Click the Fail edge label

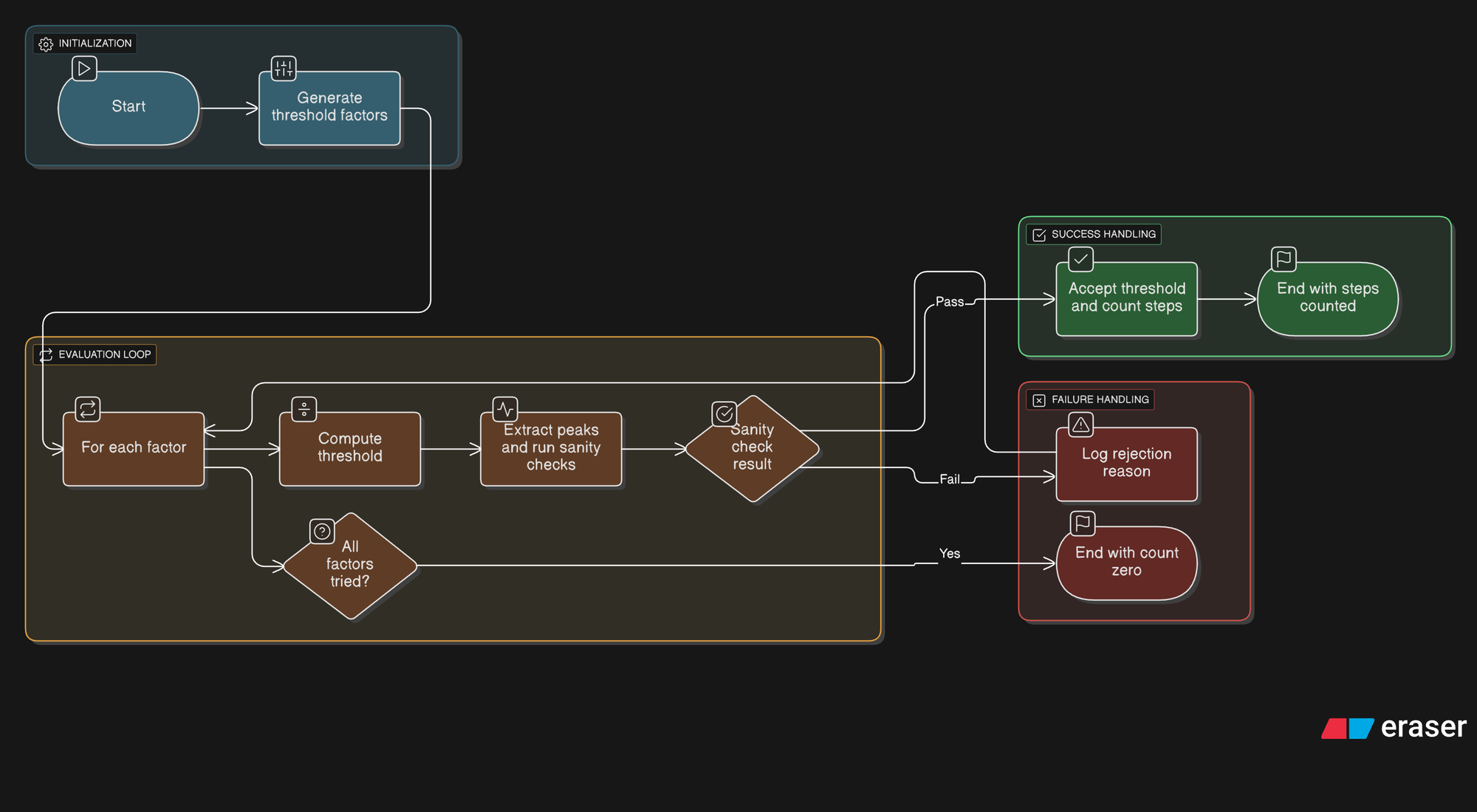point(949,479)
